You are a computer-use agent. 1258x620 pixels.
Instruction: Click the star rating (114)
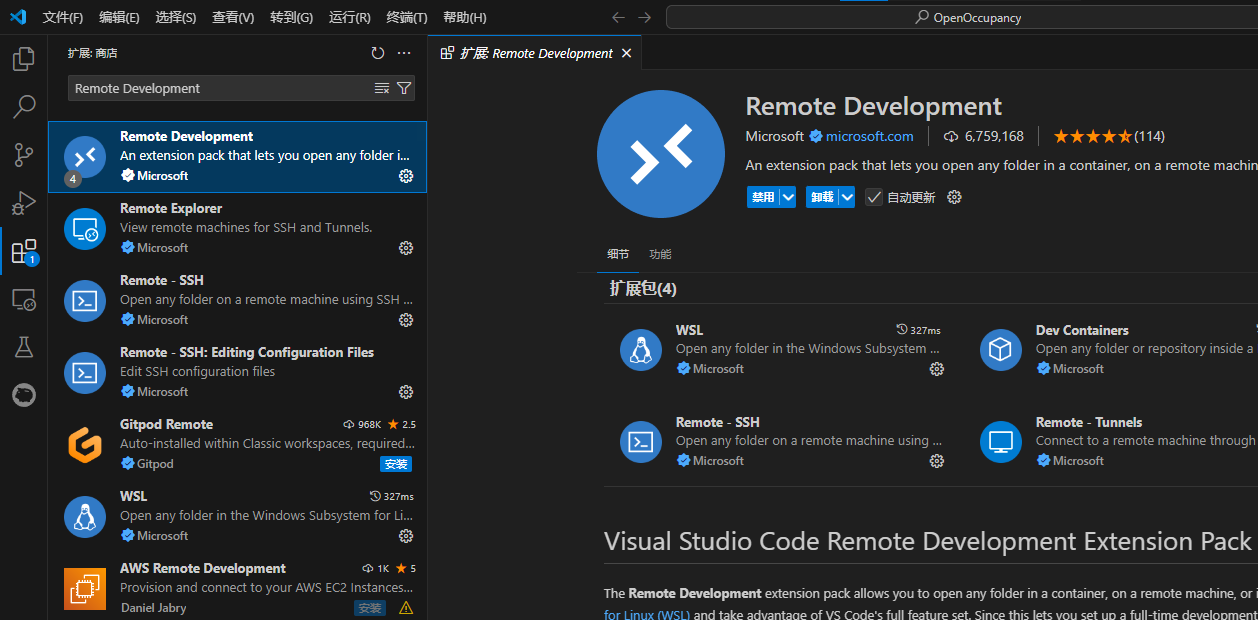[x=1109, y=136]
